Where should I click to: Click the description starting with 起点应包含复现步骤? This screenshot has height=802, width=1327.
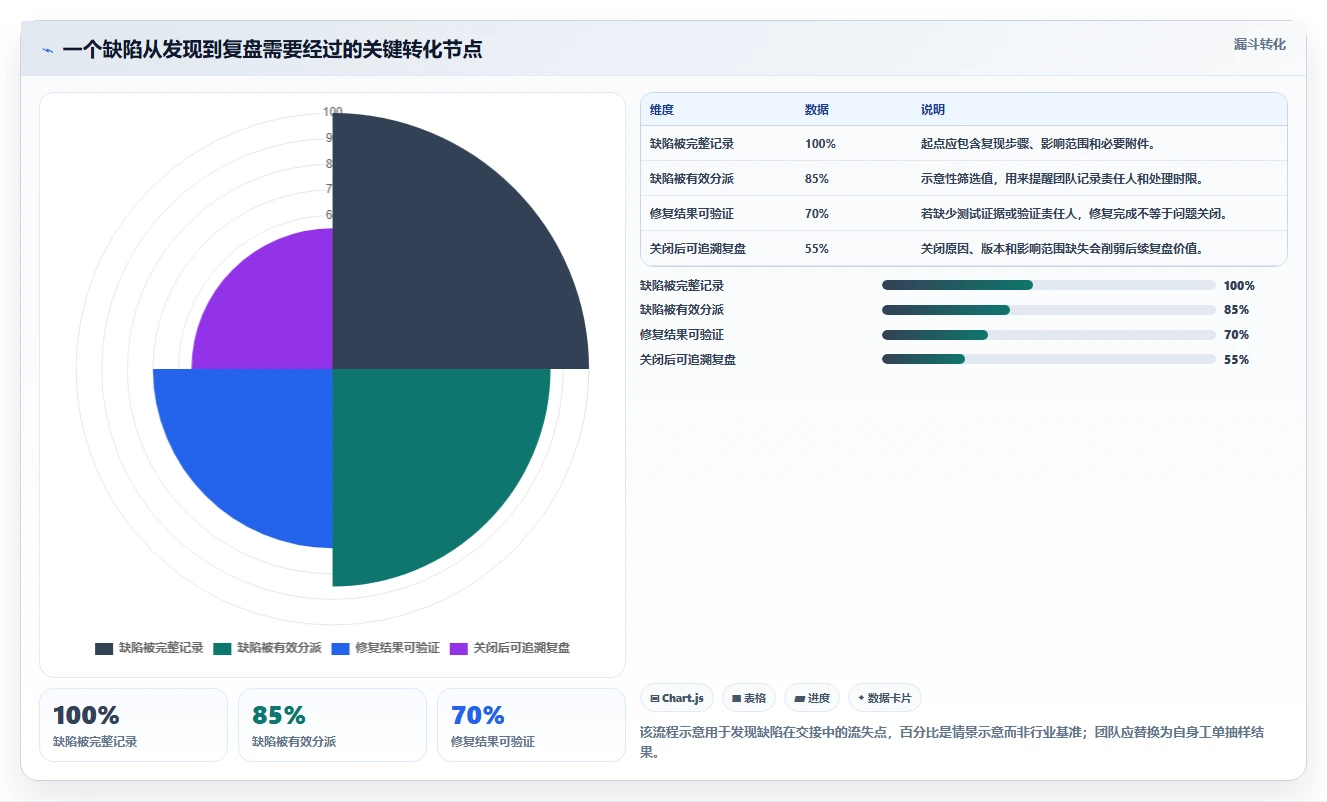[x=1038, y=144]
